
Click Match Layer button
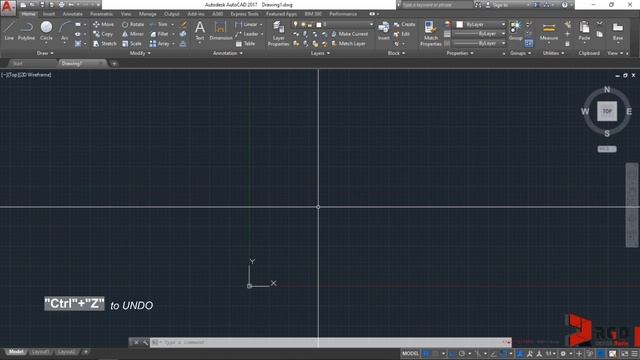348,43
